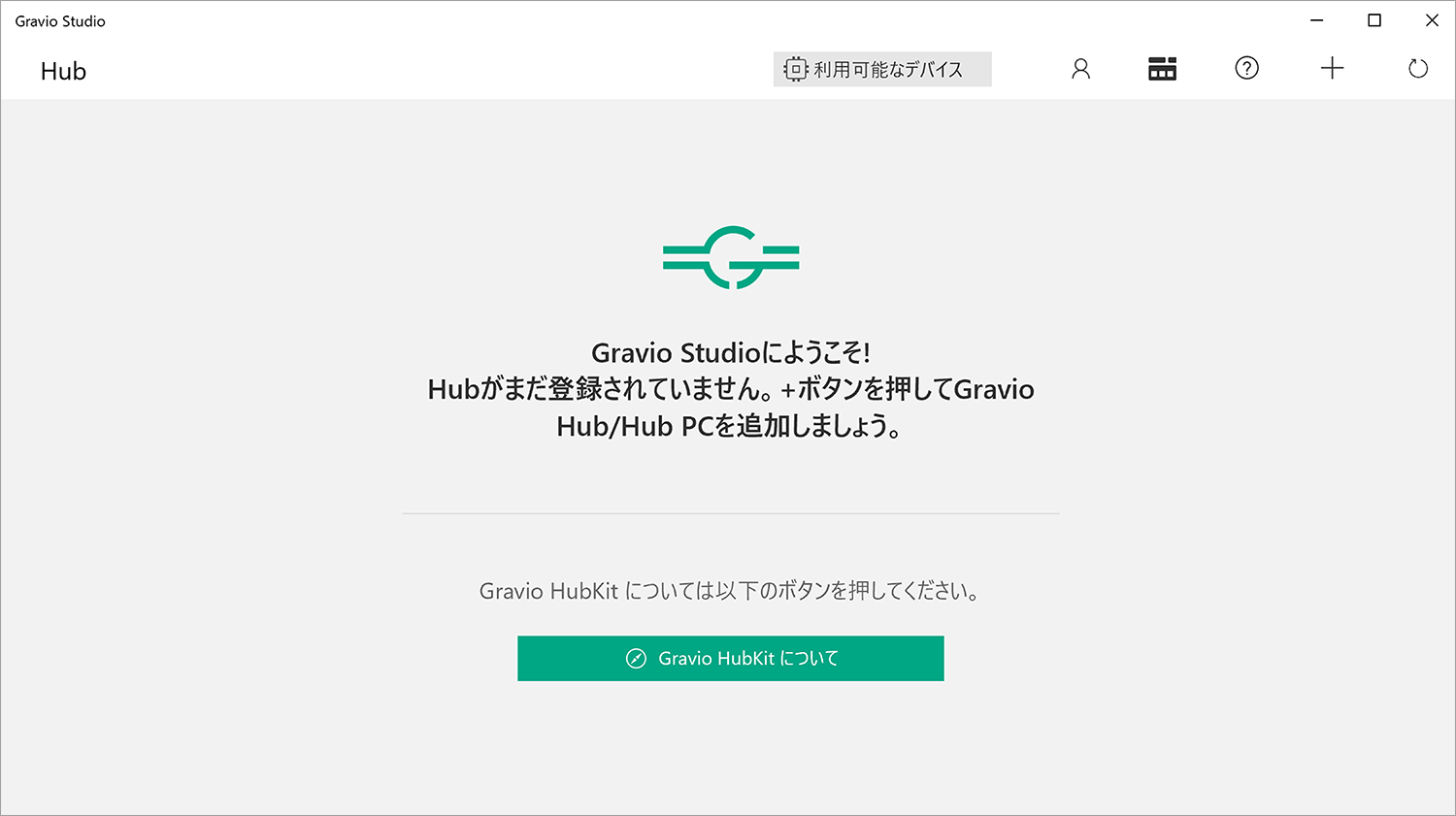Click the Gravio HubKit について button

[x=731, y=659]
